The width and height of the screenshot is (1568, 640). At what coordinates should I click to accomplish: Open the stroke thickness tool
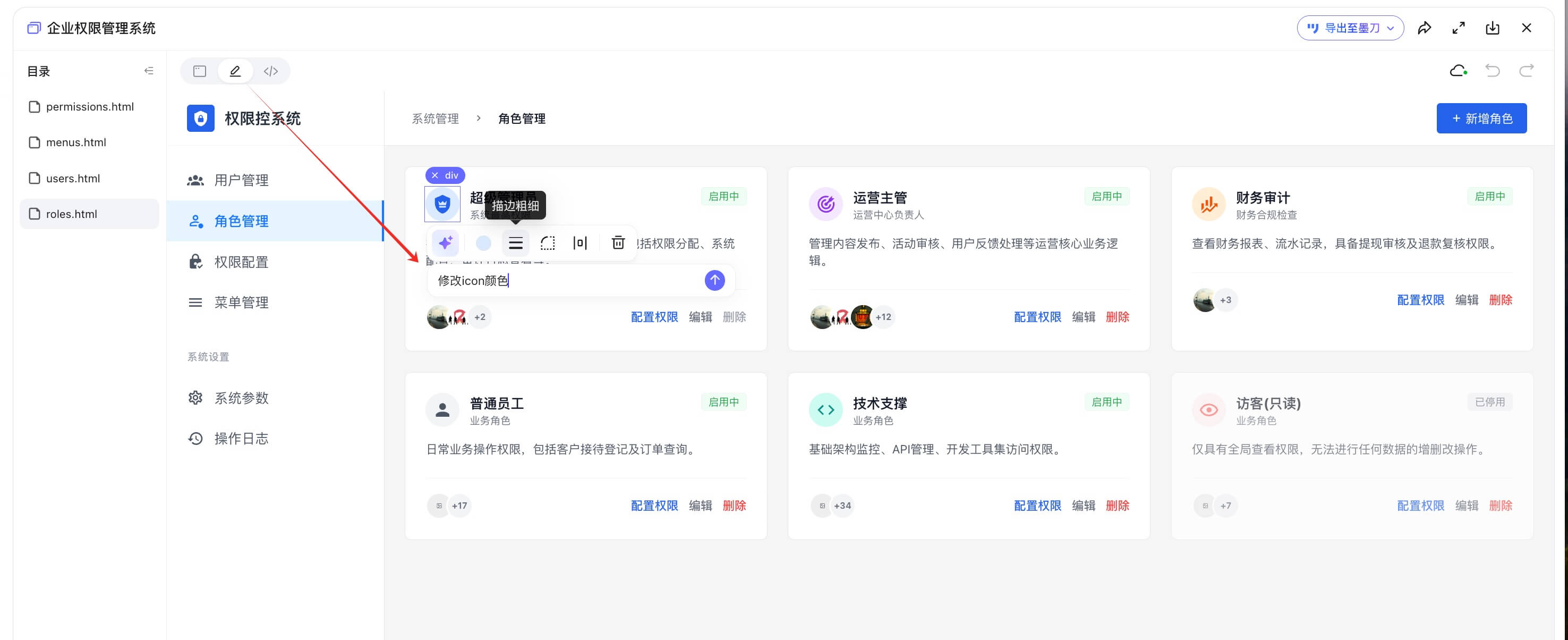tap(516, 243)
